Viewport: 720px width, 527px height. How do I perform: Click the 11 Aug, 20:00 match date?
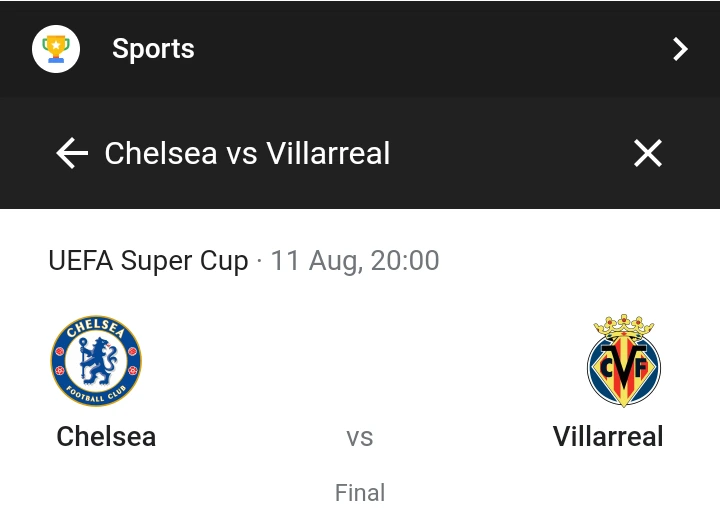click(355, 261)
